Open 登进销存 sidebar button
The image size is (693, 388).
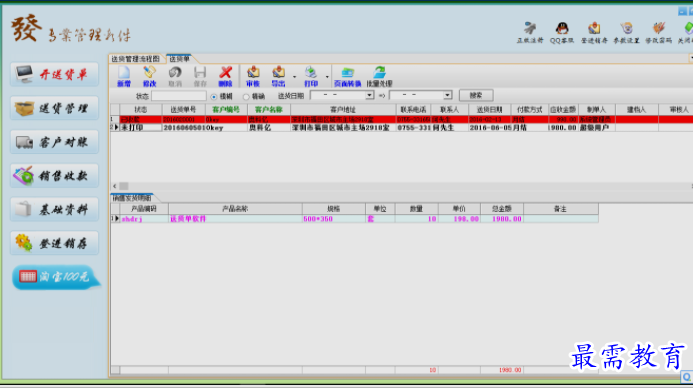click(x=54, y=243)
